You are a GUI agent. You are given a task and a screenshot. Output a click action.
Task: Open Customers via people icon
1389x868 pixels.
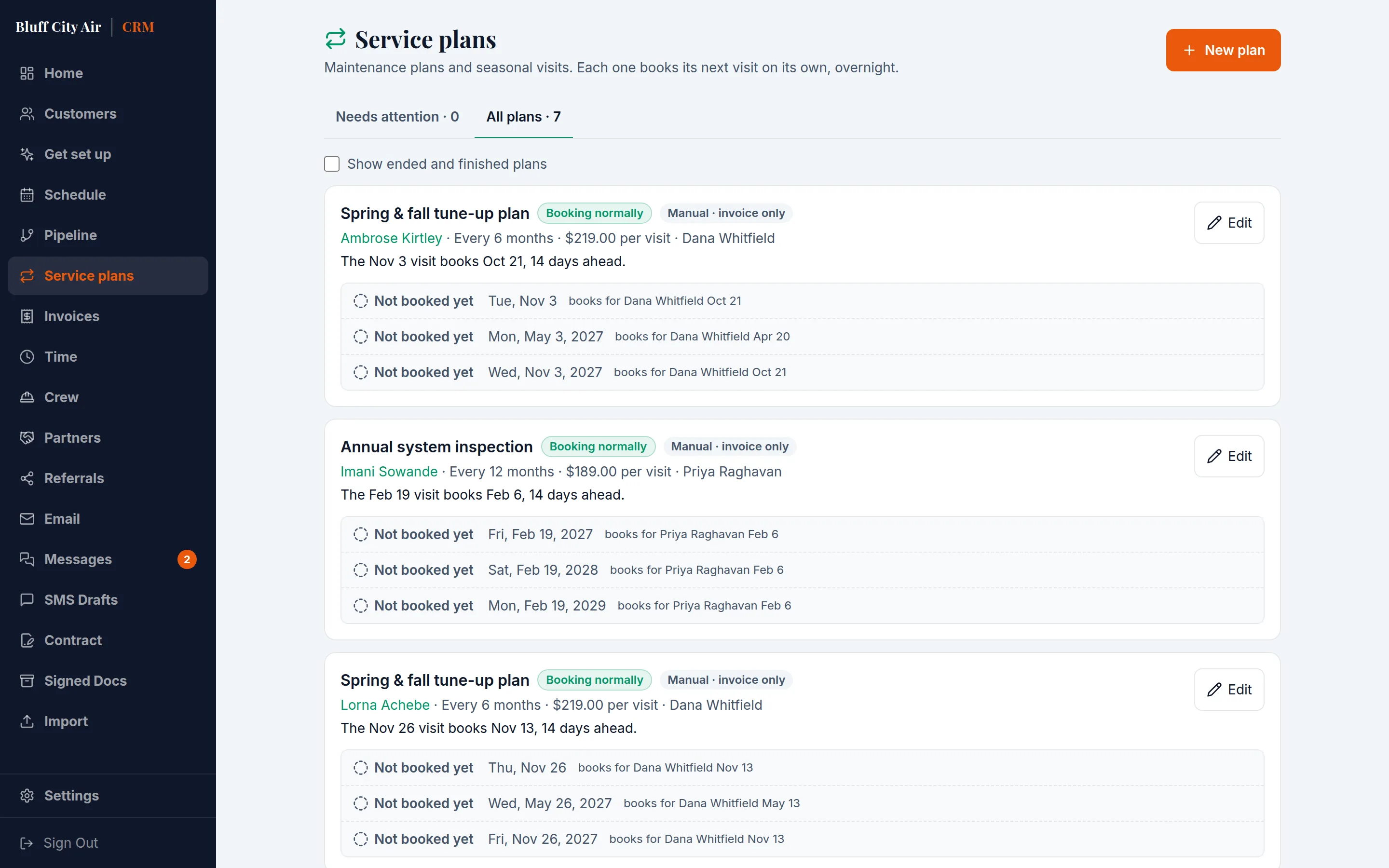coord(27,114)
